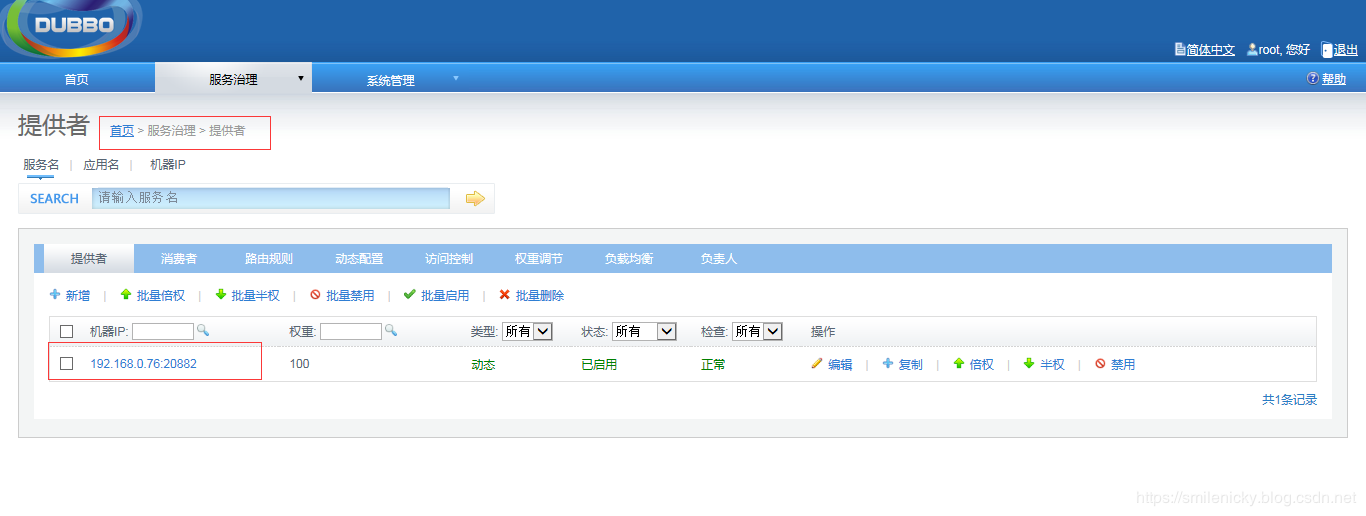Open the 状态 filter dropdown

644,331
